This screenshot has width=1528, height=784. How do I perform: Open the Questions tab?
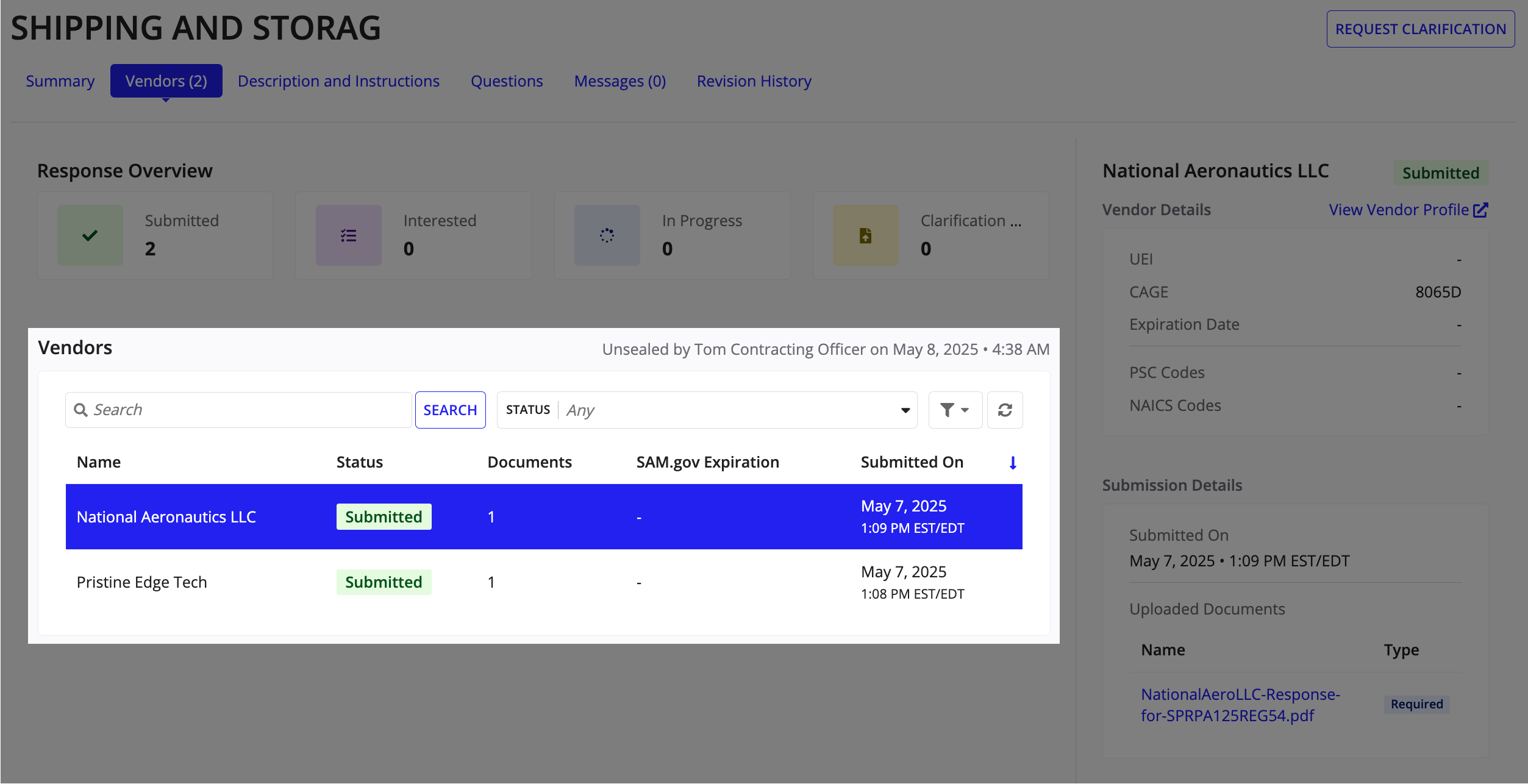coord(507,81)
